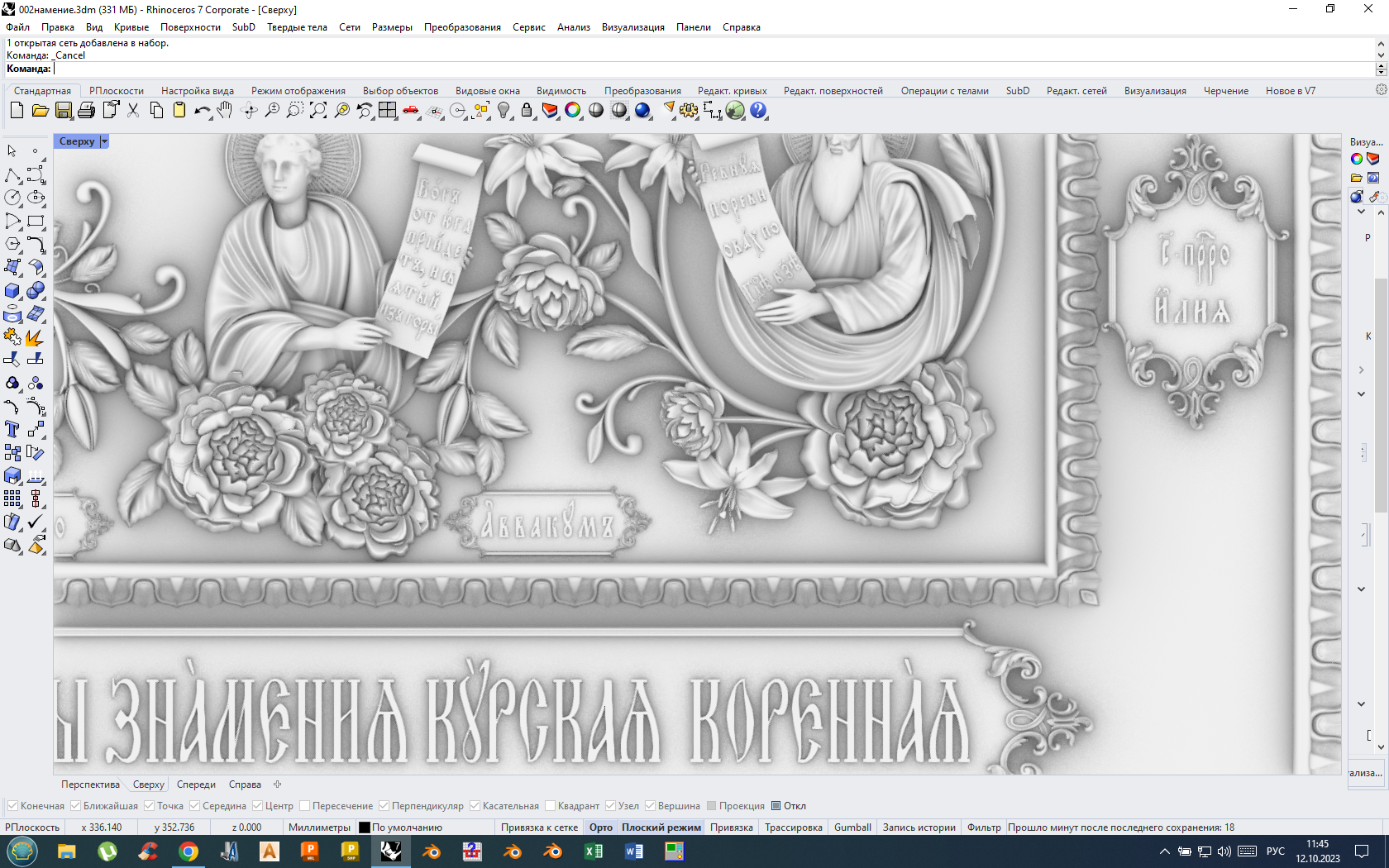This screenshot has width=1389, height=868.
Task: Cut selection with the scissors icon
Action: click(x=132, y=110)
